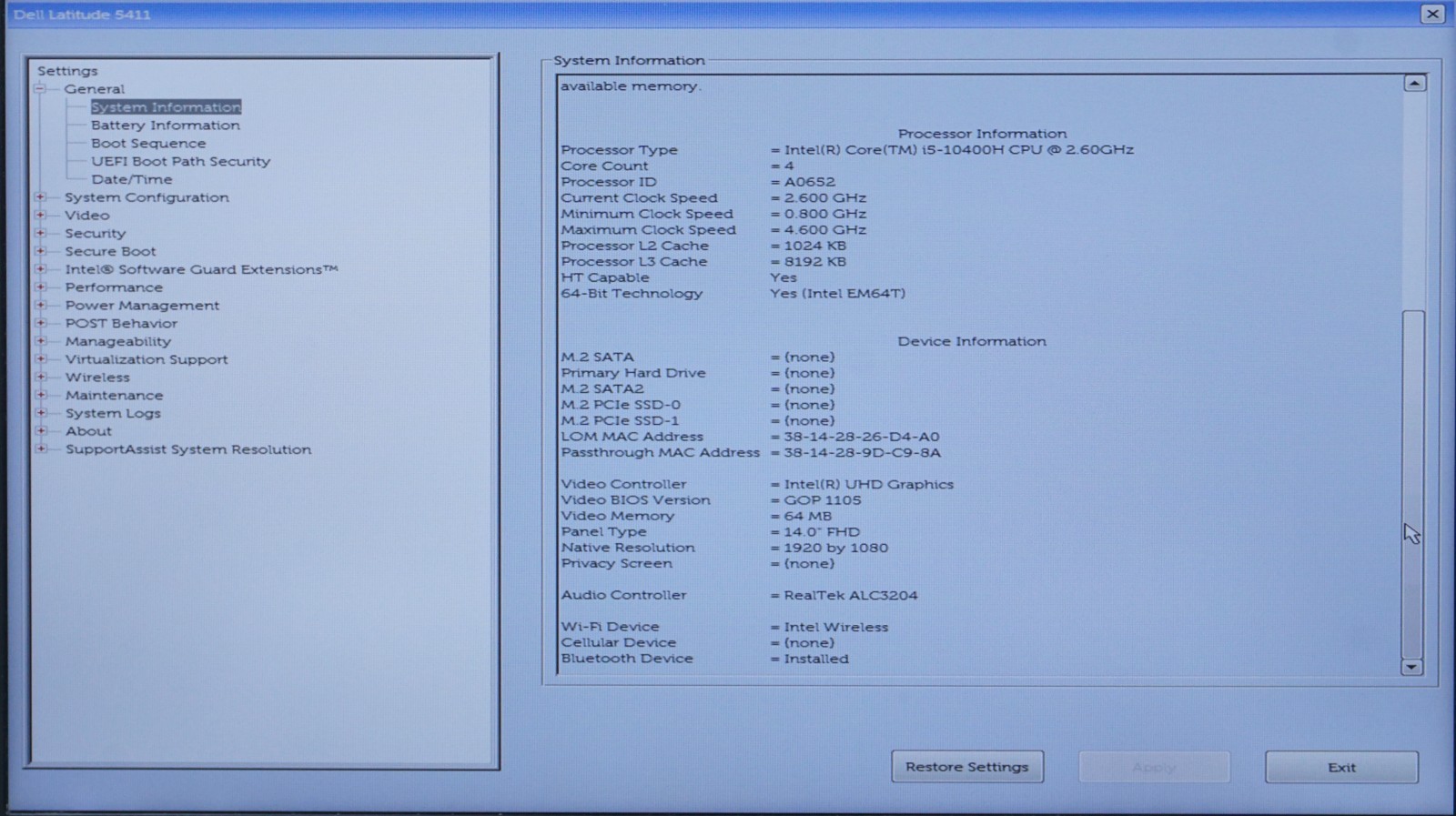This screenshot has width=1456, height=816.
Task: Click the Video Controller Intel UHD Graphics value
Action: point(869,485)
